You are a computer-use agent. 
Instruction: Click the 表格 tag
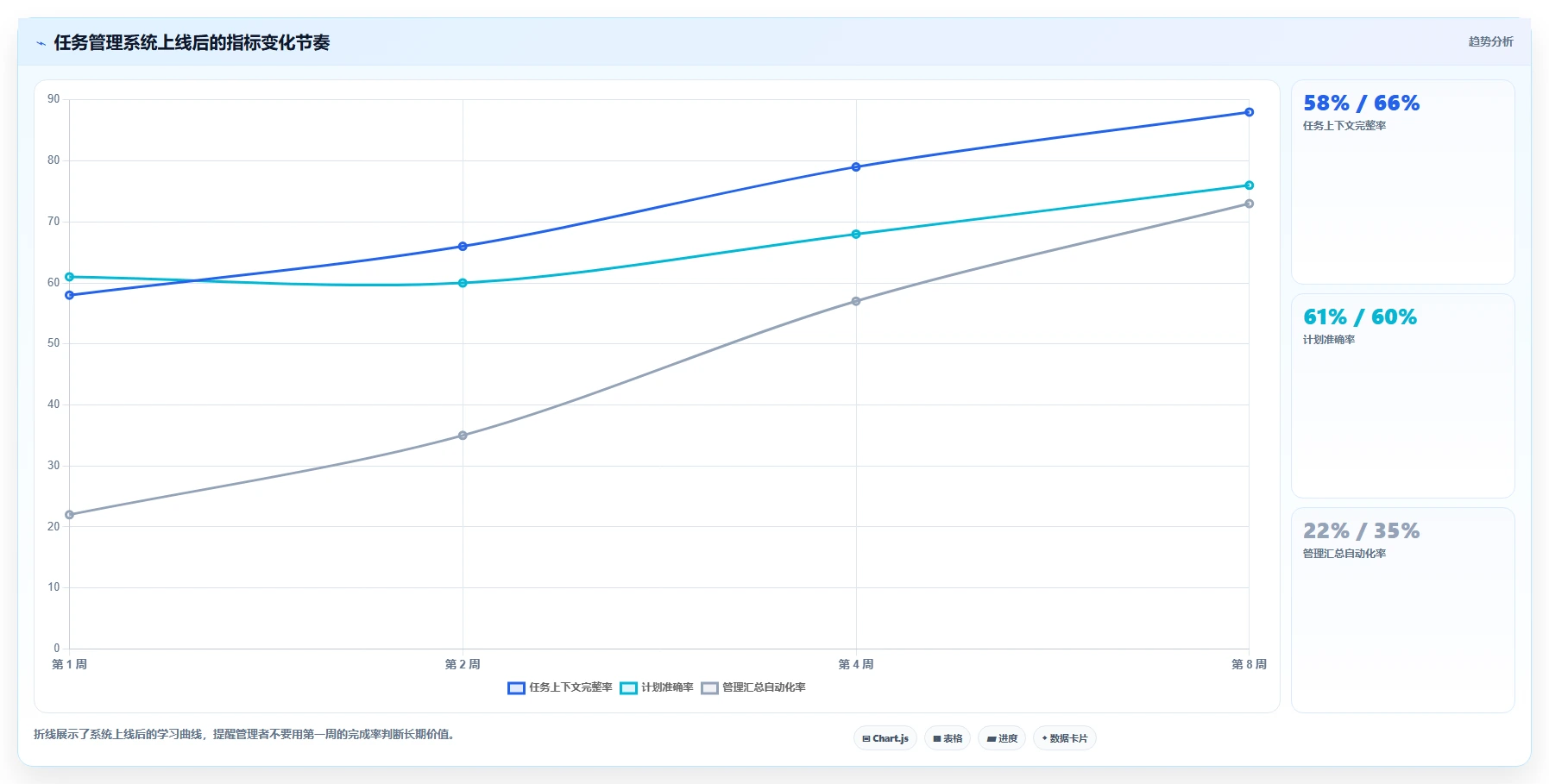[x=948, y=738]
